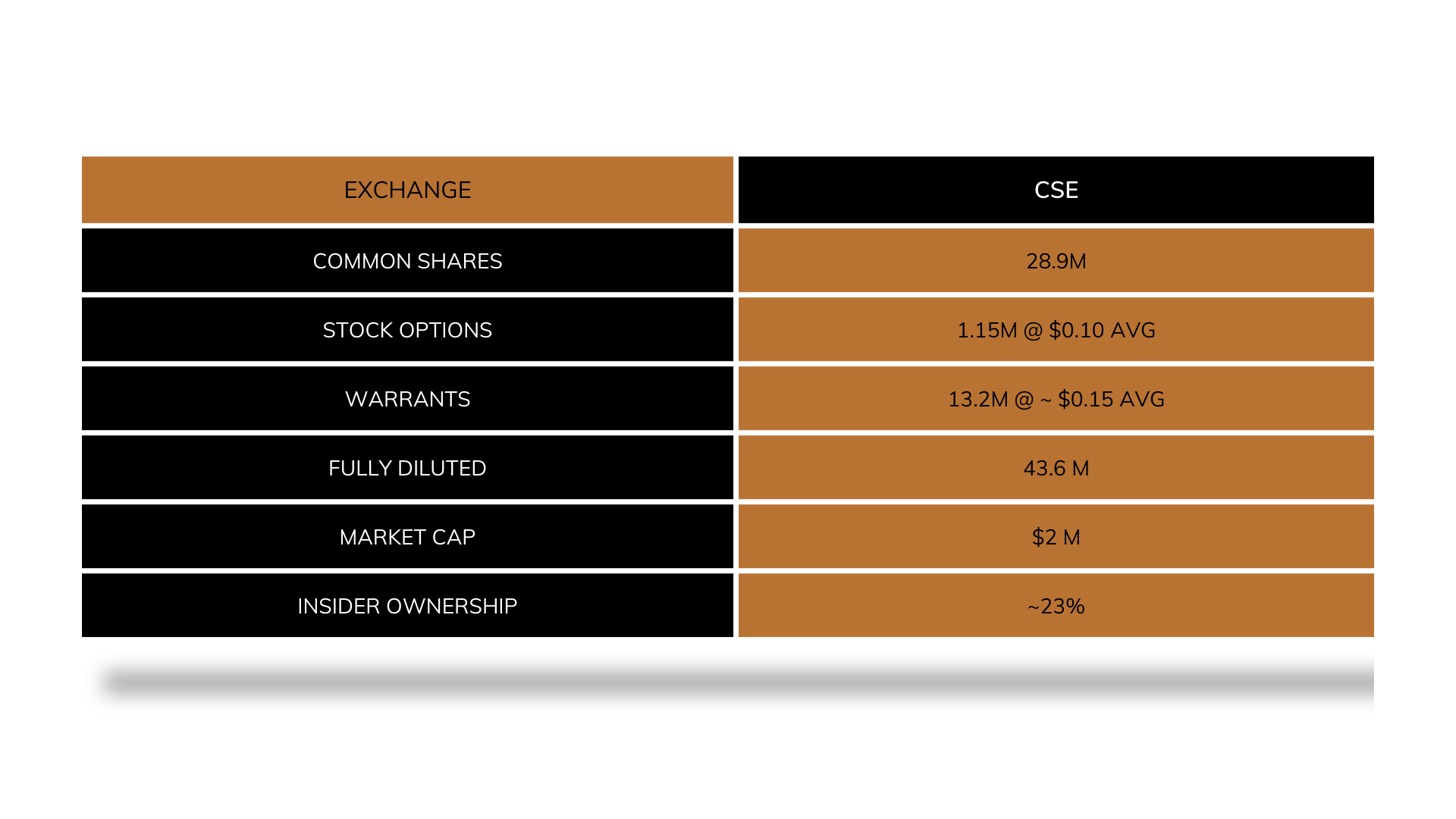Click the STOCK OPTIONS row label
The image size is (1456, 819).
coord(407,330)
